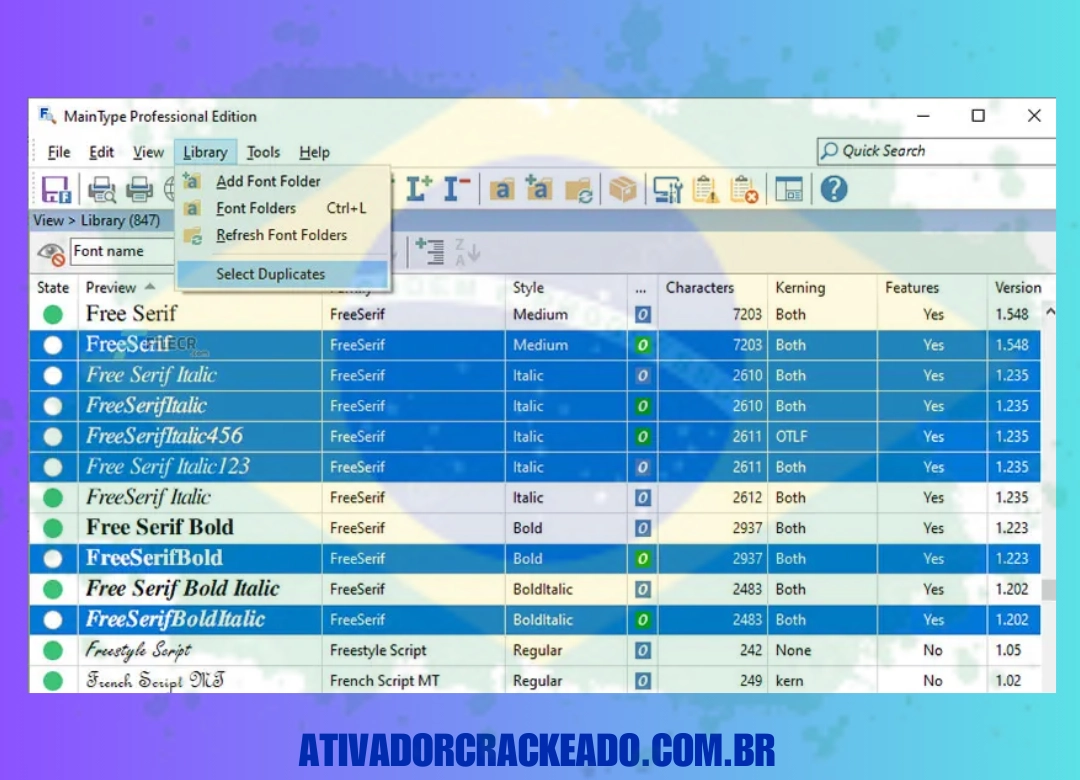Toggle the state dot for Free Serif Bold Italic
The height and width of the screenshot is (780, 1080).
coord(53,589)
